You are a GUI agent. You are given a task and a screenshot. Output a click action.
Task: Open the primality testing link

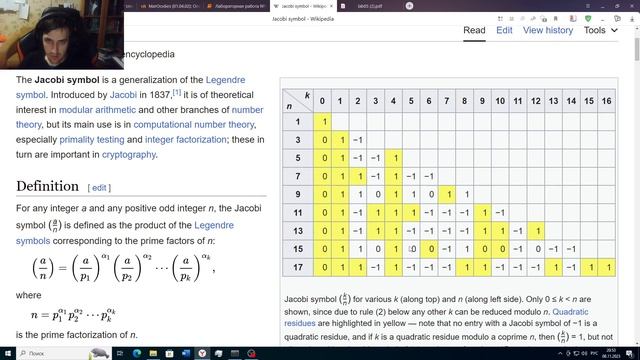coord(92,140)
